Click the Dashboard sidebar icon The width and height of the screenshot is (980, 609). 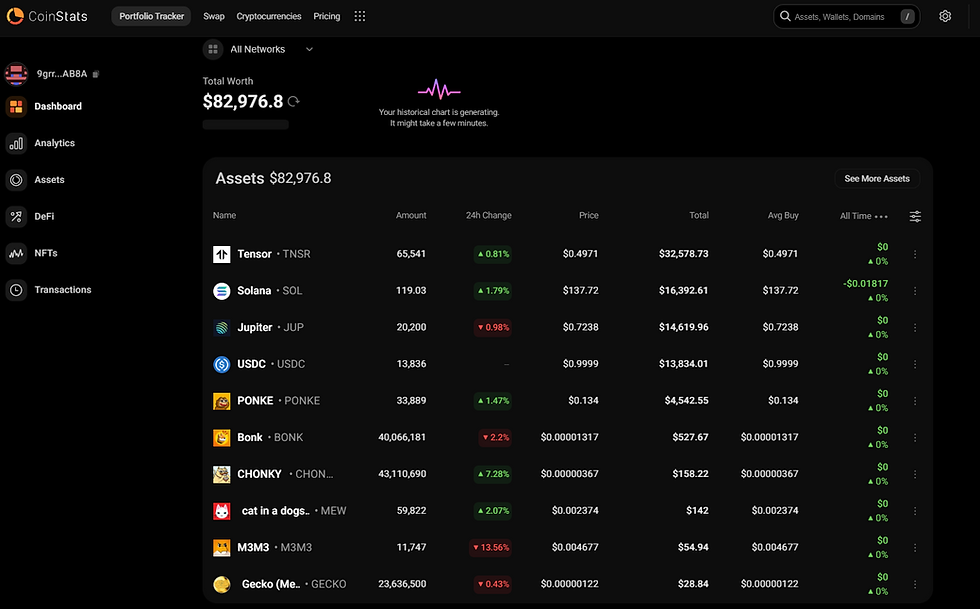16,106
